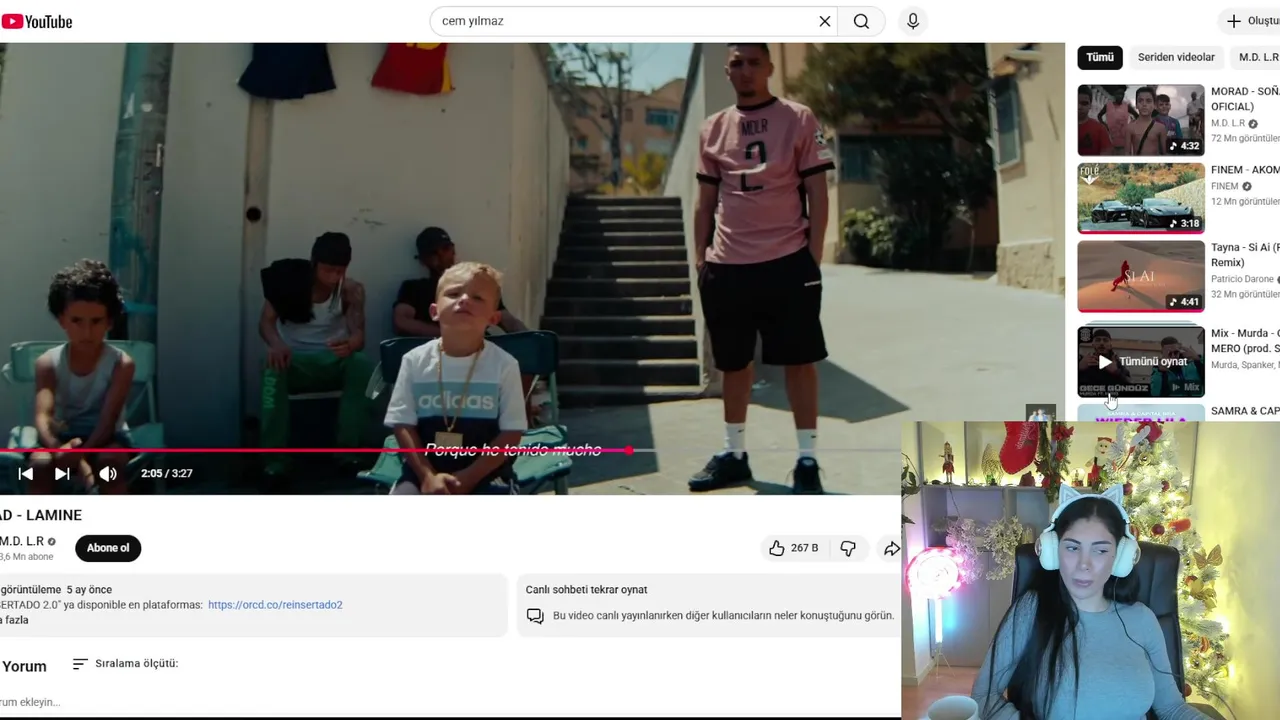The width and height of the screenshot is (1280, 720).
Task: Open FINEM video thumbnail 3:18
Action: tap(1141, 198)
